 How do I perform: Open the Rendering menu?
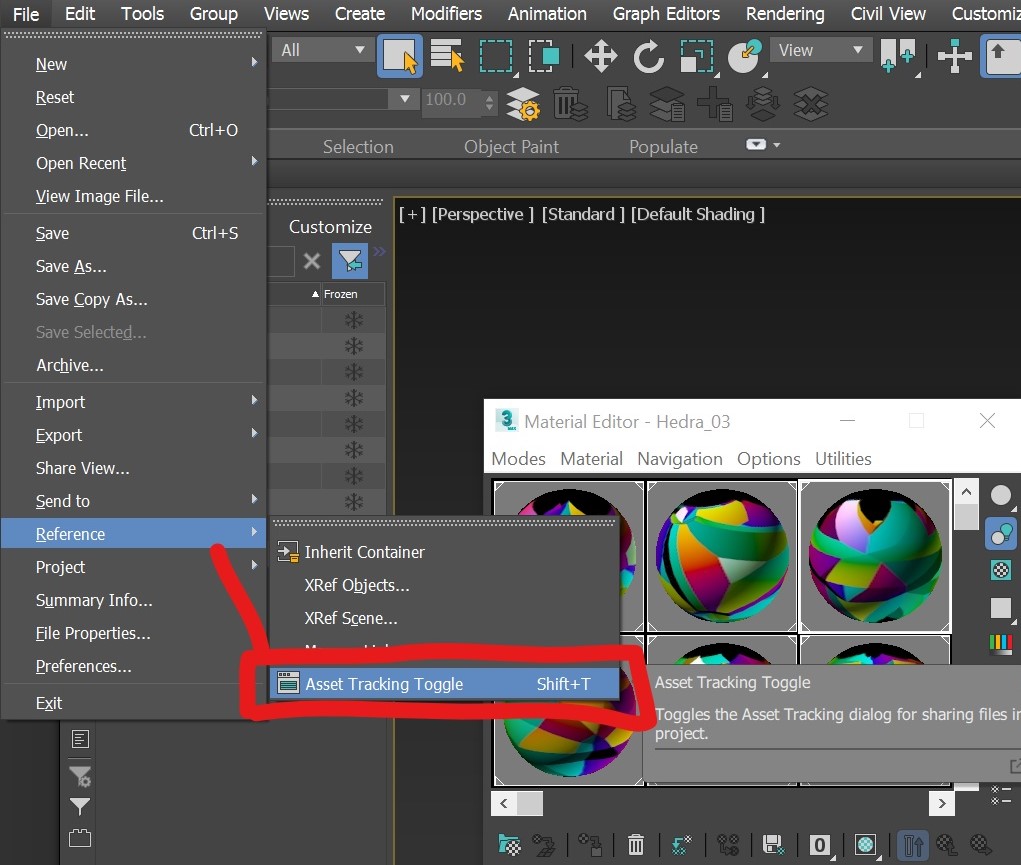coord(784,14)
